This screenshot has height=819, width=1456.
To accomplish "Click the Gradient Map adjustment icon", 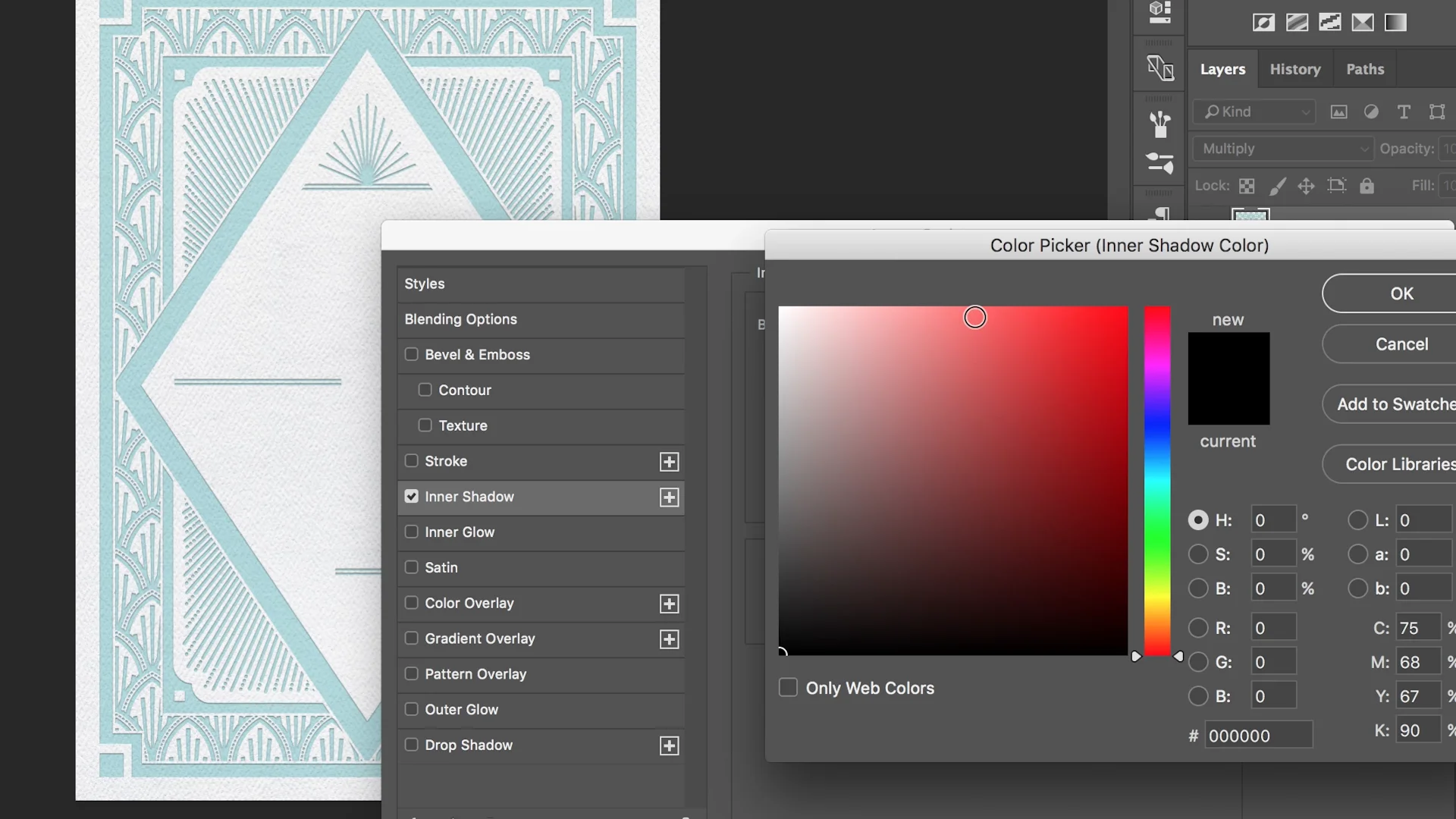I will pyautogui.click(x=1395, y=23).
